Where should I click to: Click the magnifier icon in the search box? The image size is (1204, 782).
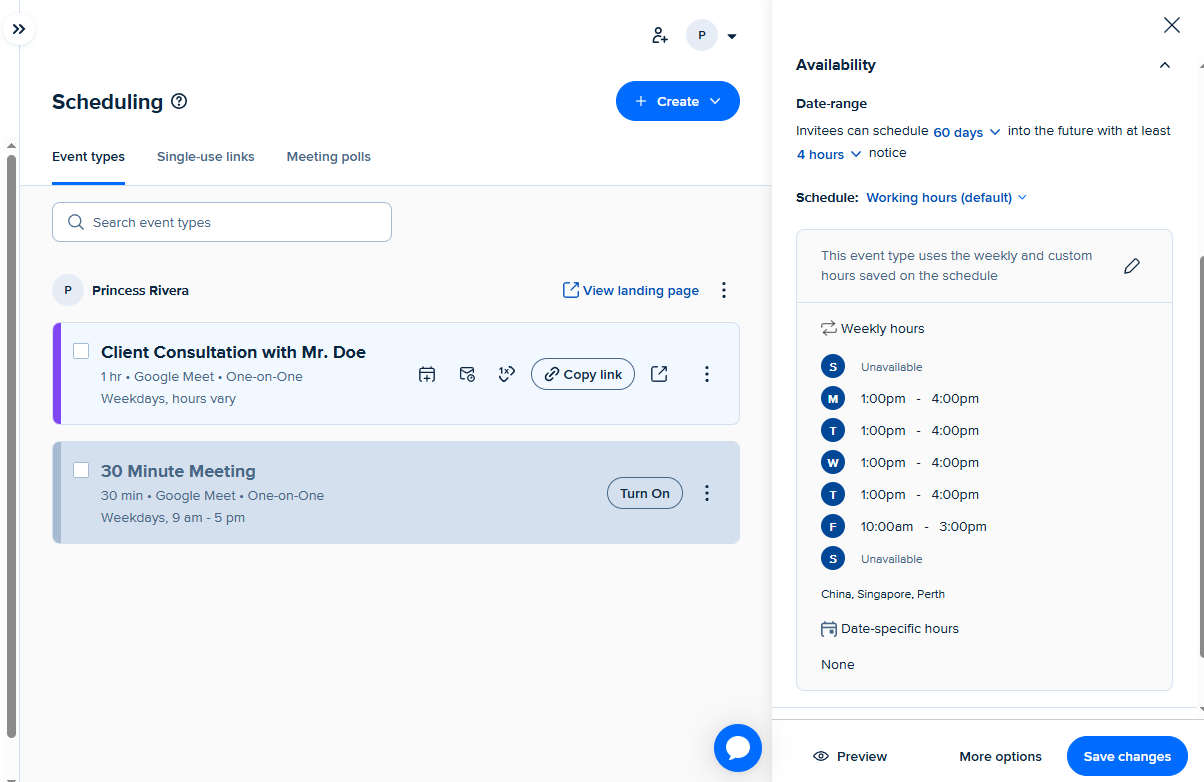point(76,222)
